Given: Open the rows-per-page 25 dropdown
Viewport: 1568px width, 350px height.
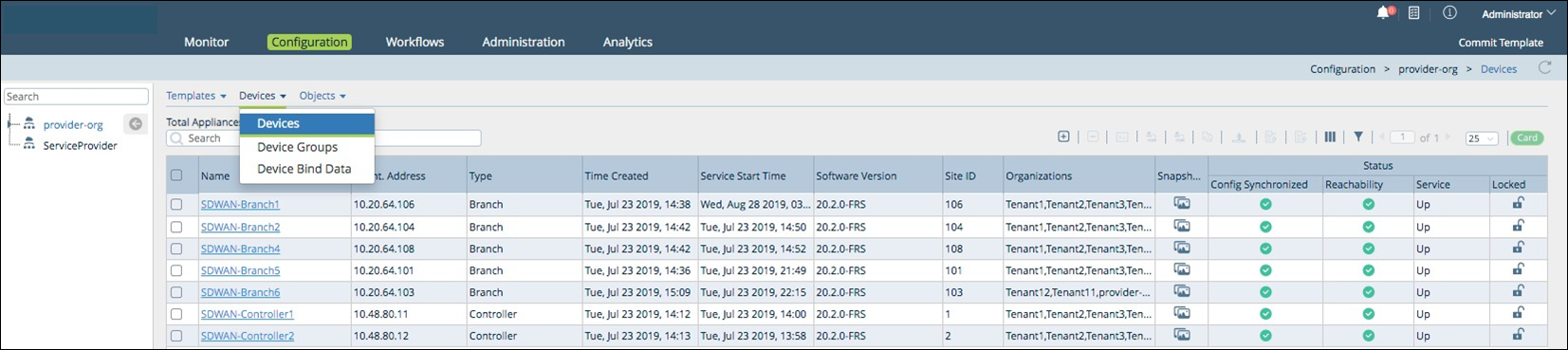Looking at the screenshot, I should pyautogui.click(x=1482, y=138).
